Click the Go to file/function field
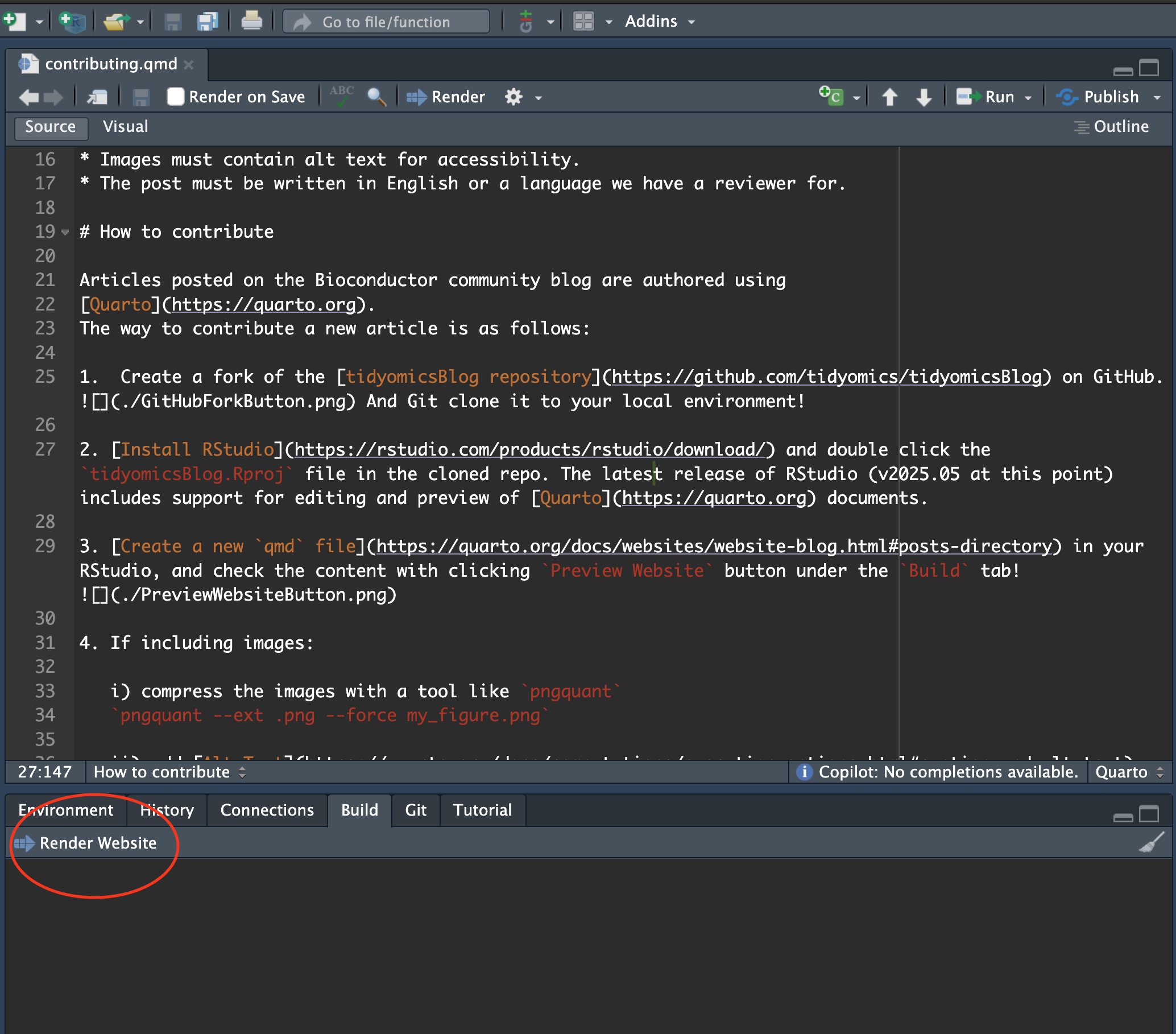The image size is (1176, 1034). [x=386, y=21]
